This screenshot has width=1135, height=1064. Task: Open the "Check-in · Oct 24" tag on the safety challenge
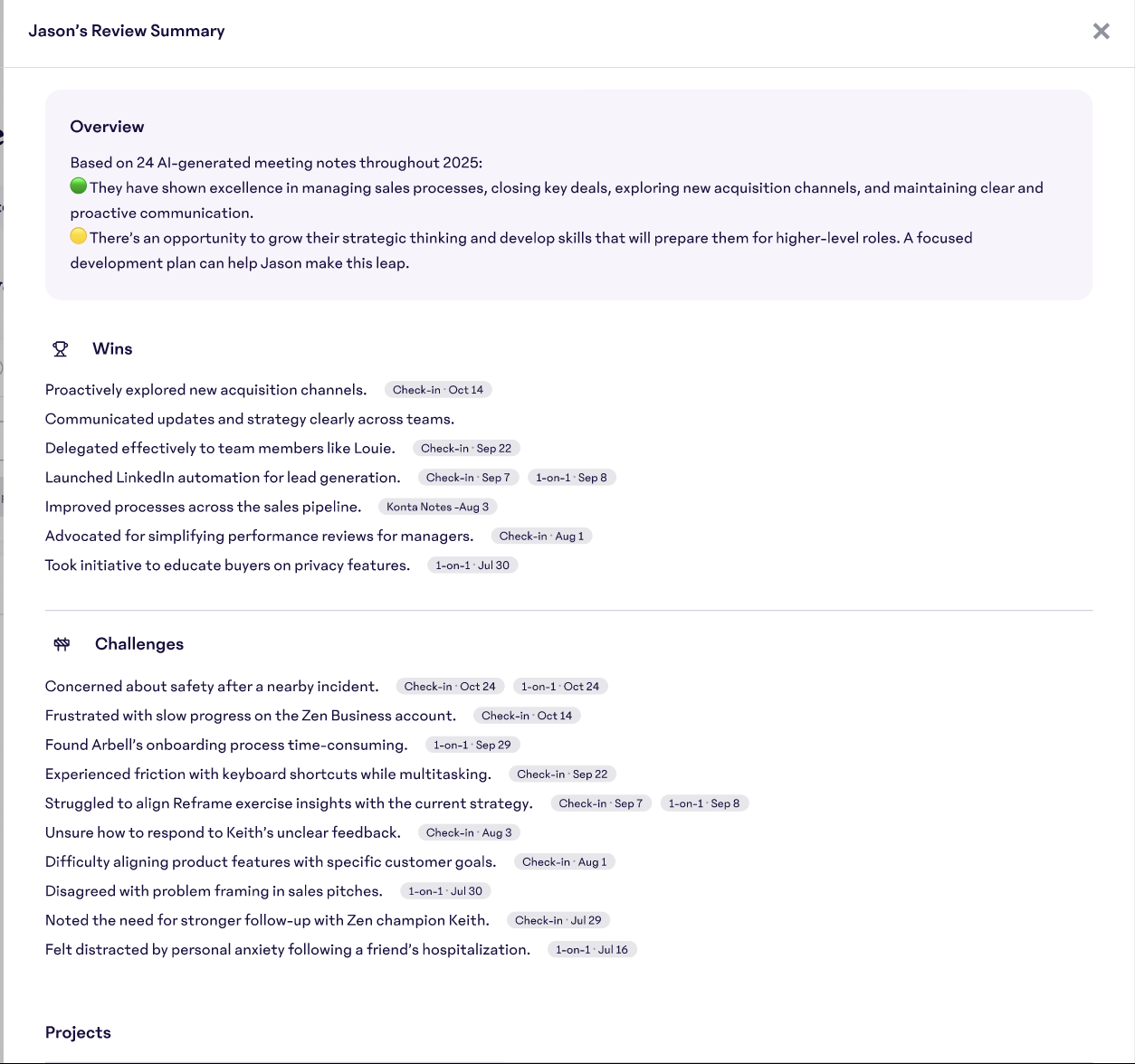tap(450, 686)
